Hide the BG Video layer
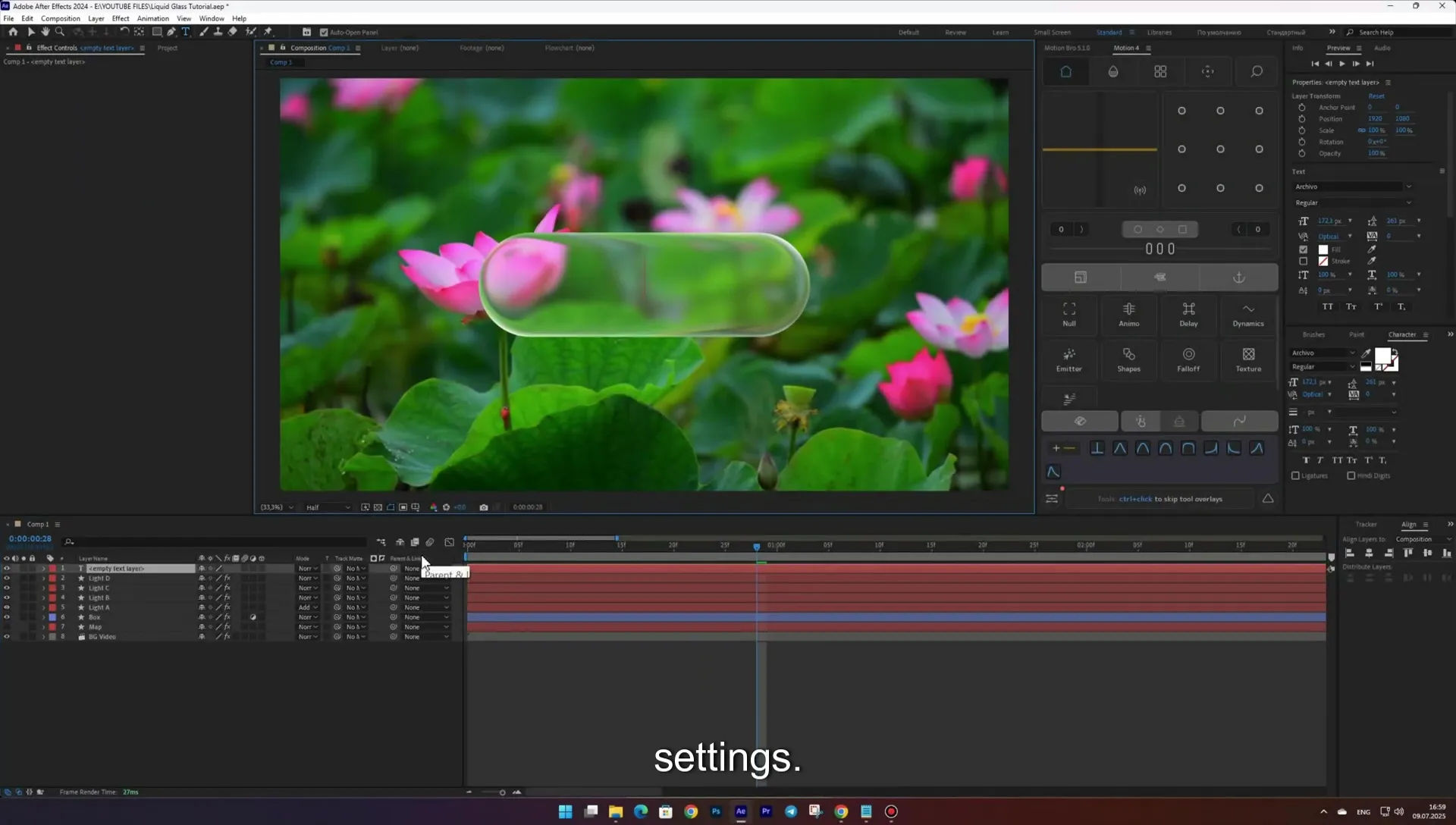This screenshot has width=1456, height=825. (7, 637)
